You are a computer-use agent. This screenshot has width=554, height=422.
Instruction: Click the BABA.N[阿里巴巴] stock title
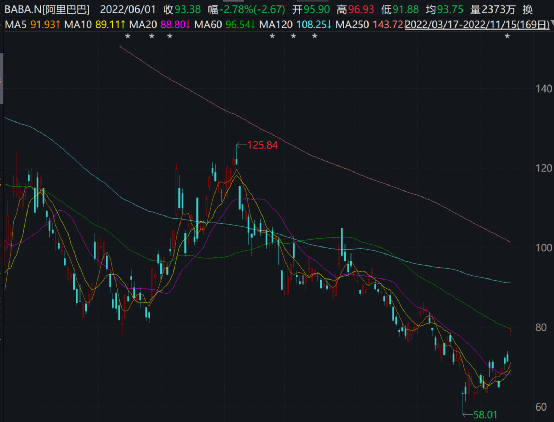(x=47, y=9)
